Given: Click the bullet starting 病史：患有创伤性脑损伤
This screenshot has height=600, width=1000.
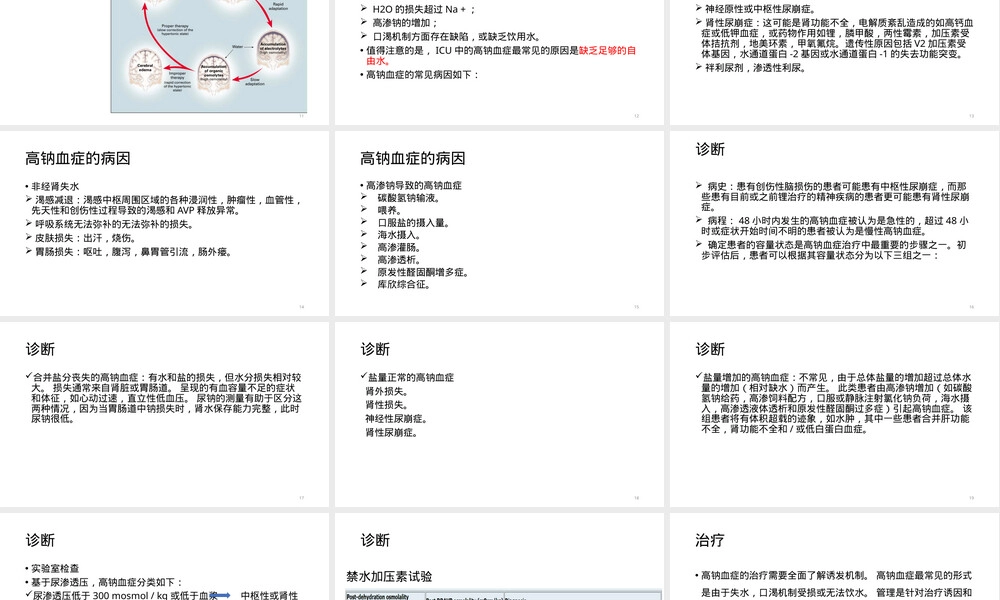Looking at the screenshot, I should tap(835, 196).
